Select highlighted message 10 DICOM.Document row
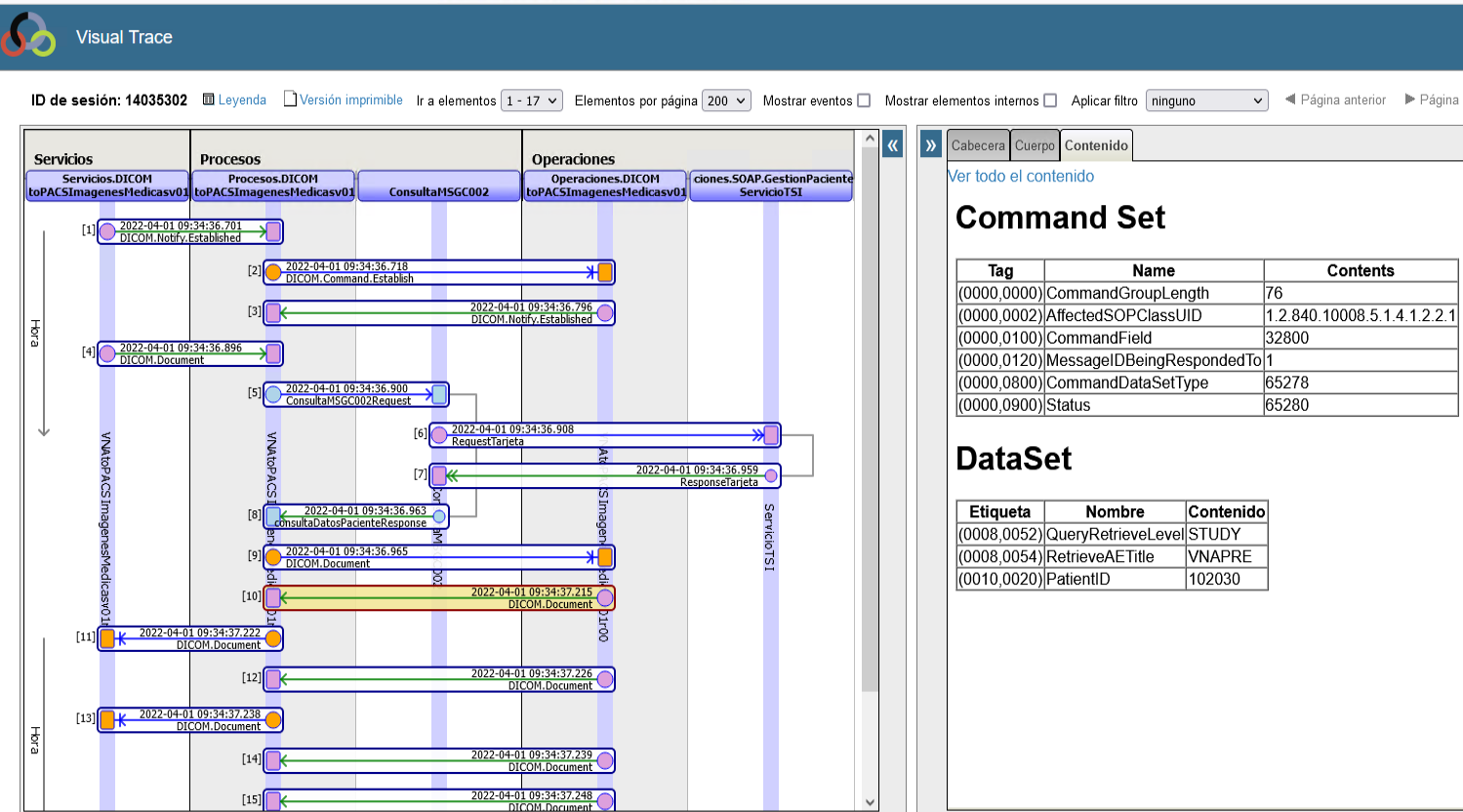The height and width of the screenshot is (812, 1463). tap(439, 597)
